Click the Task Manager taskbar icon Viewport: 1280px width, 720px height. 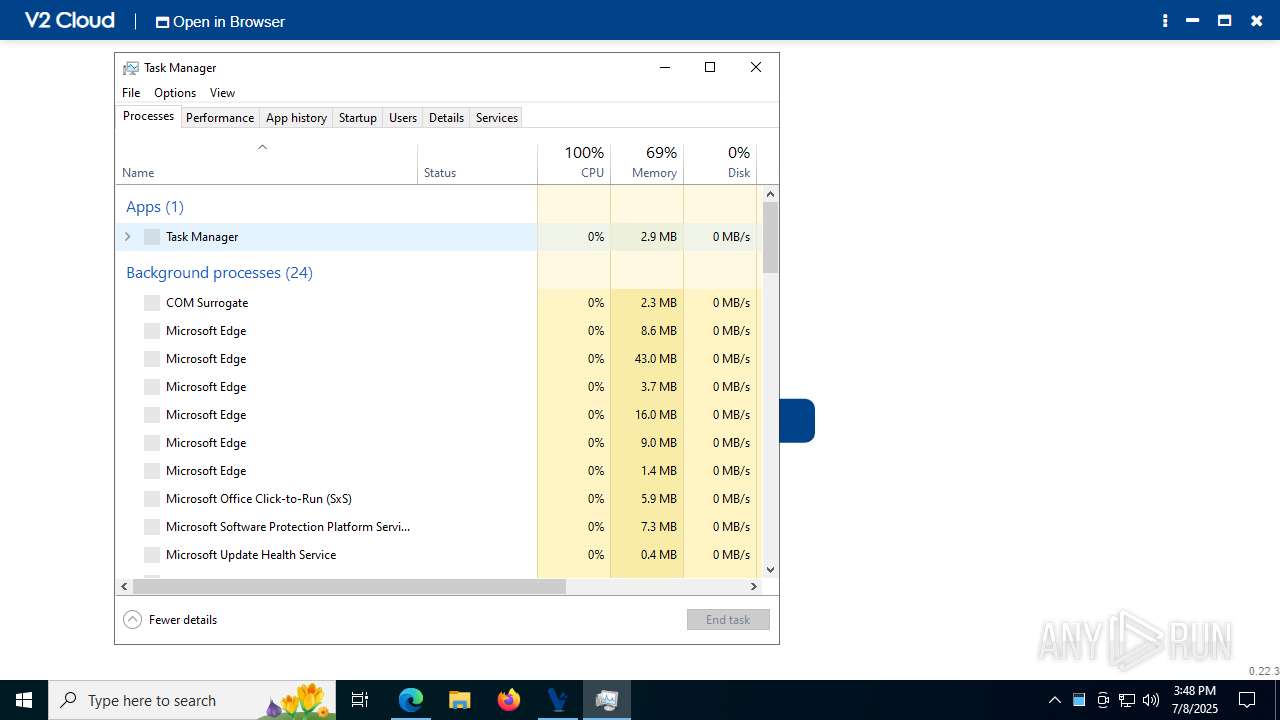(x=607, y=700)
